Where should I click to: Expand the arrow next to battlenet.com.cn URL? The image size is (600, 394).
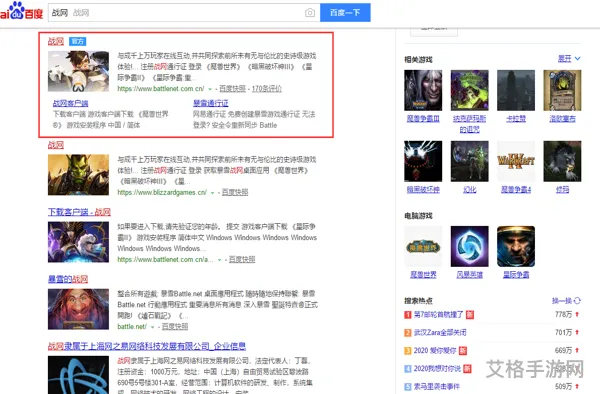(x=210, y=89)
